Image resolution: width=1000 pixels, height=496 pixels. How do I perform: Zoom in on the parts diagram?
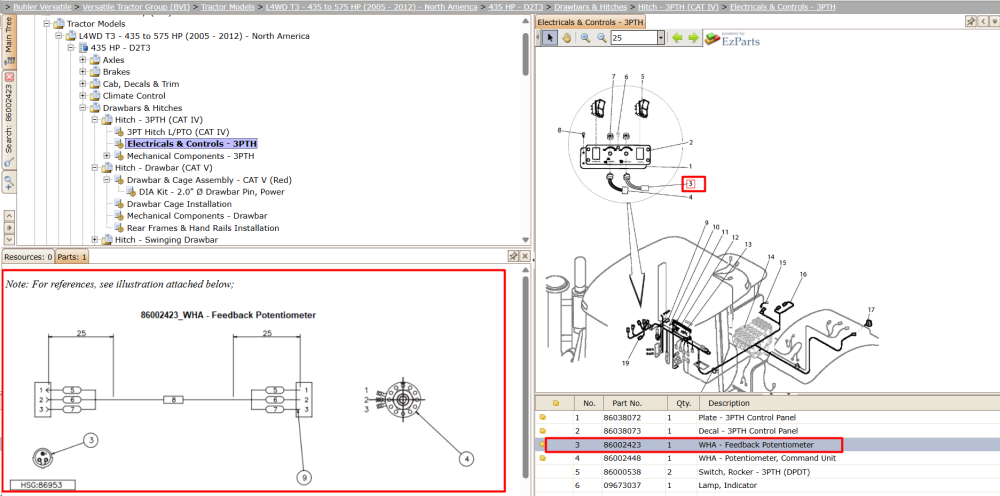[585, 38]
